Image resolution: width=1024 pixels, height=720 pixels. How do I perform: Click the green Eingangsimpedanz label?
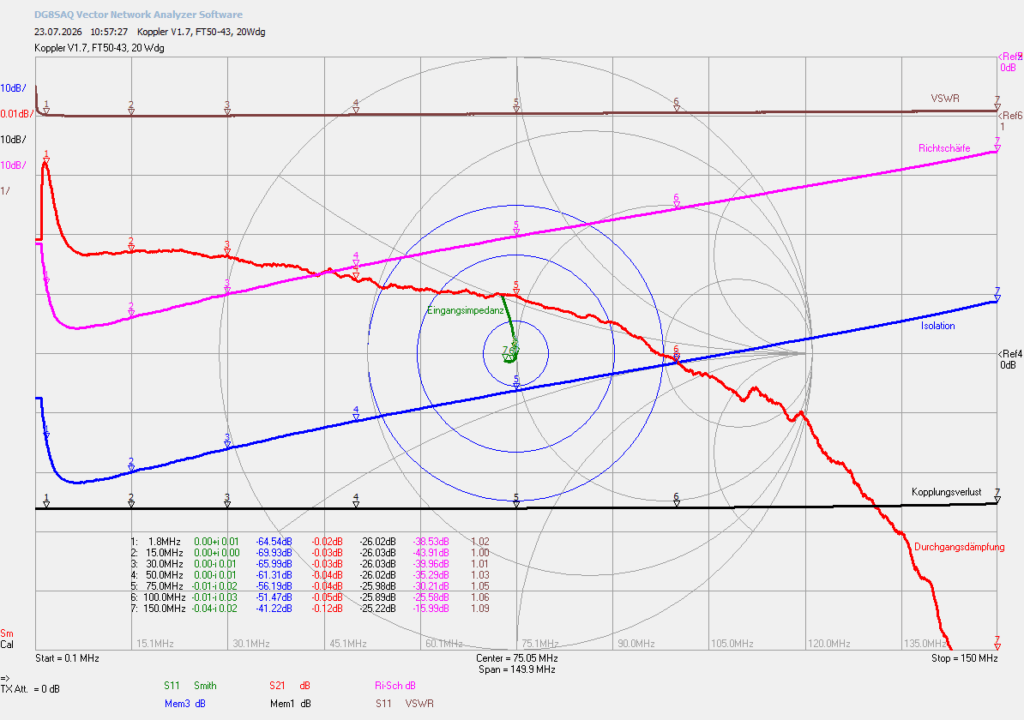[466, 311]
